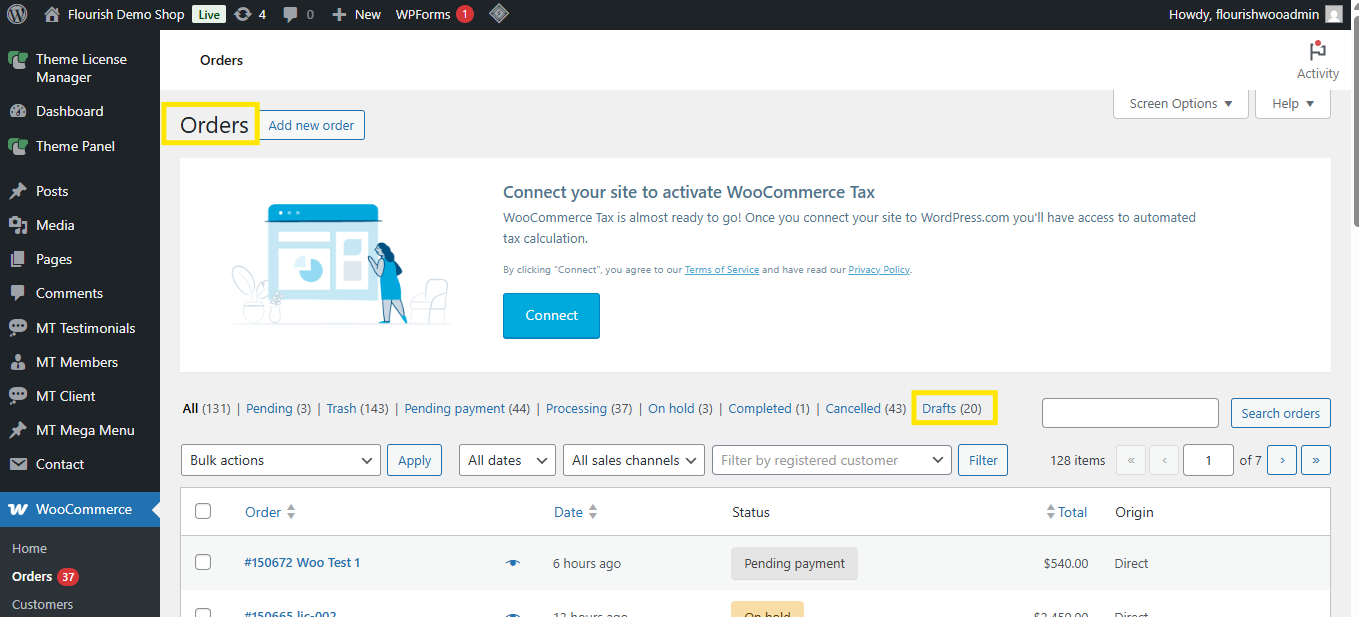The image size is (1359, 617).
Task: Click the Live status badge
Action: (x=208, y=14)
